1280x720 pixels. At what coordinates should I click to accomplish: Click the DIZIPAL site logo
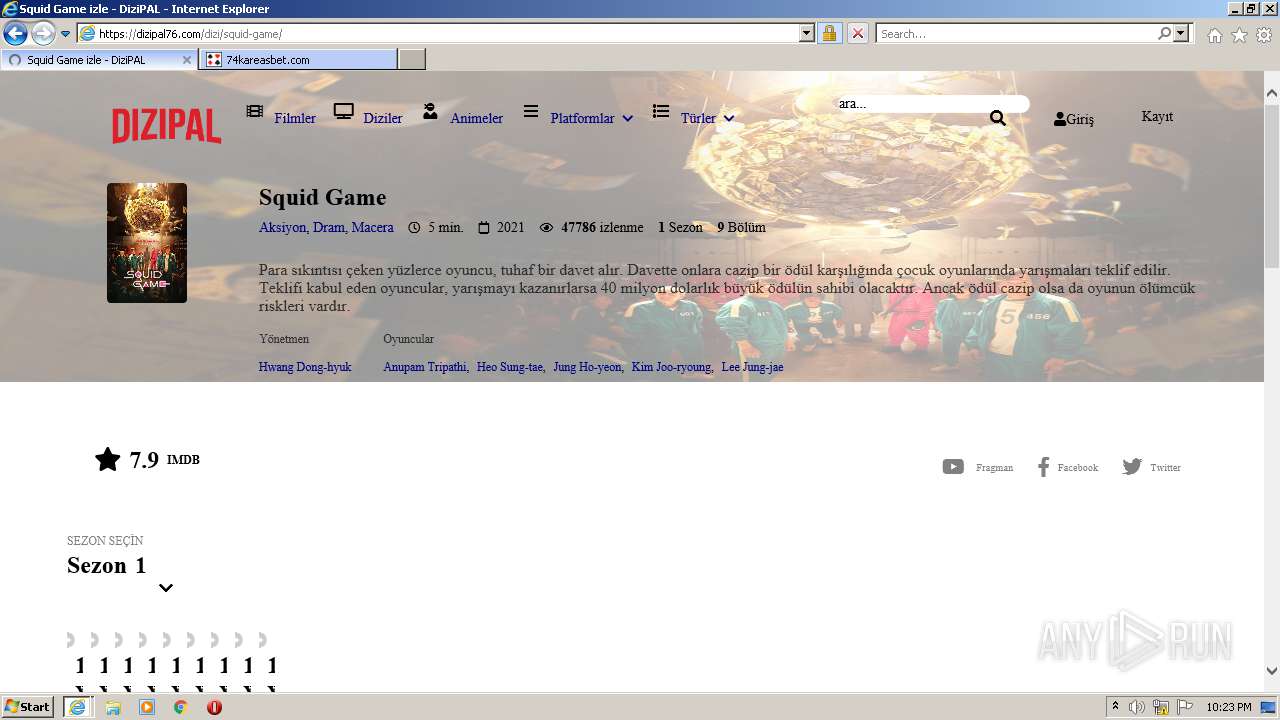tap(166, 127)
